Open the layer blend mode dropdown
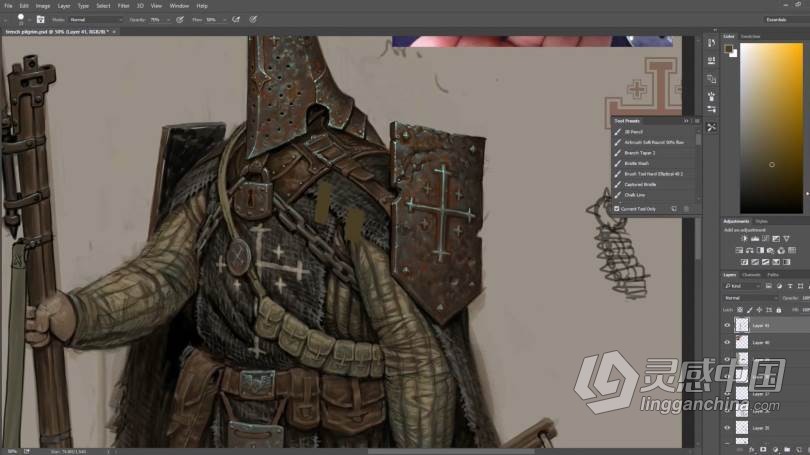Viewport: 810px width, 455px height. (x=750, y=298)
